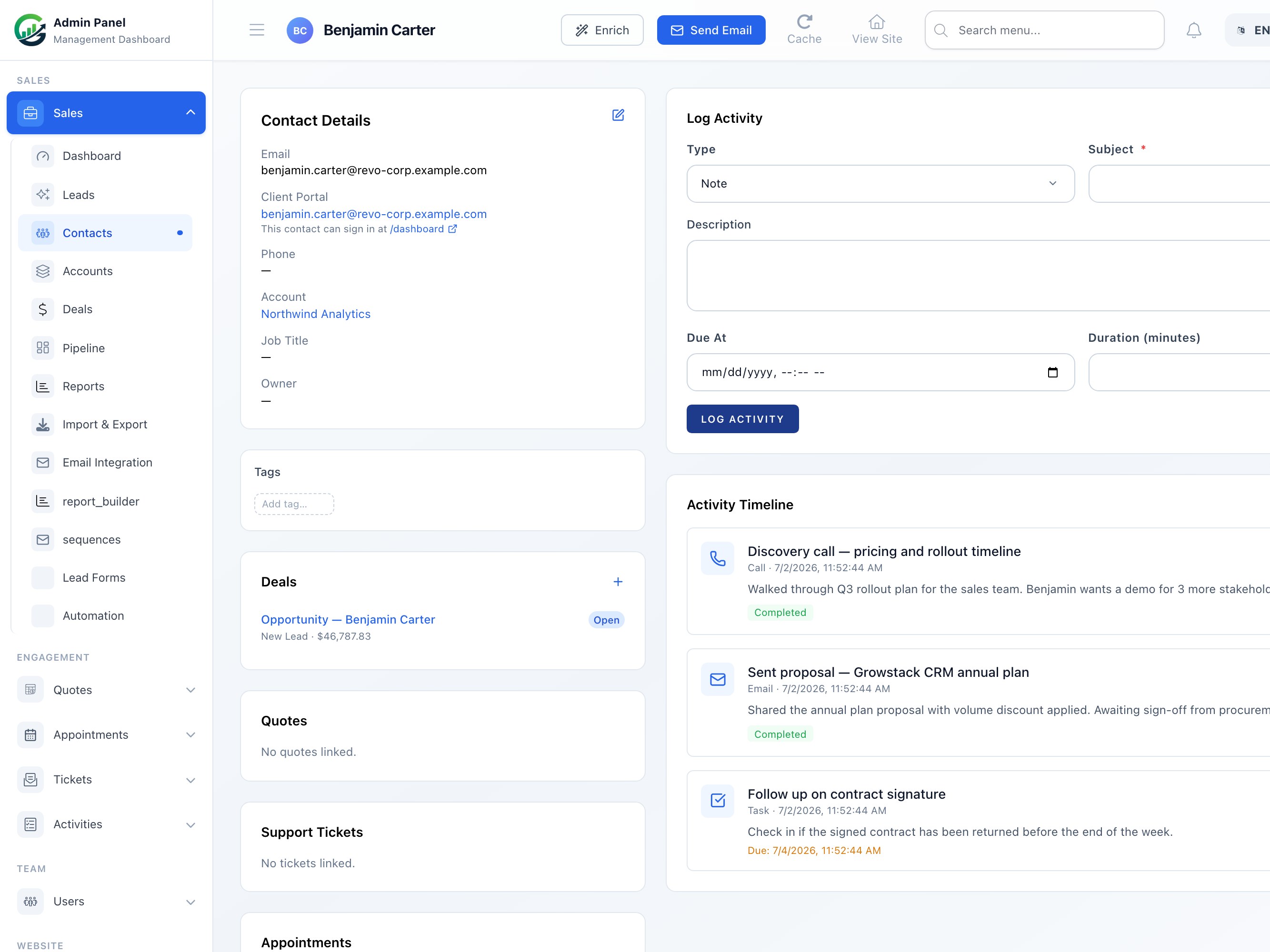Click the Admin Panel logo

tap(30, 30)
